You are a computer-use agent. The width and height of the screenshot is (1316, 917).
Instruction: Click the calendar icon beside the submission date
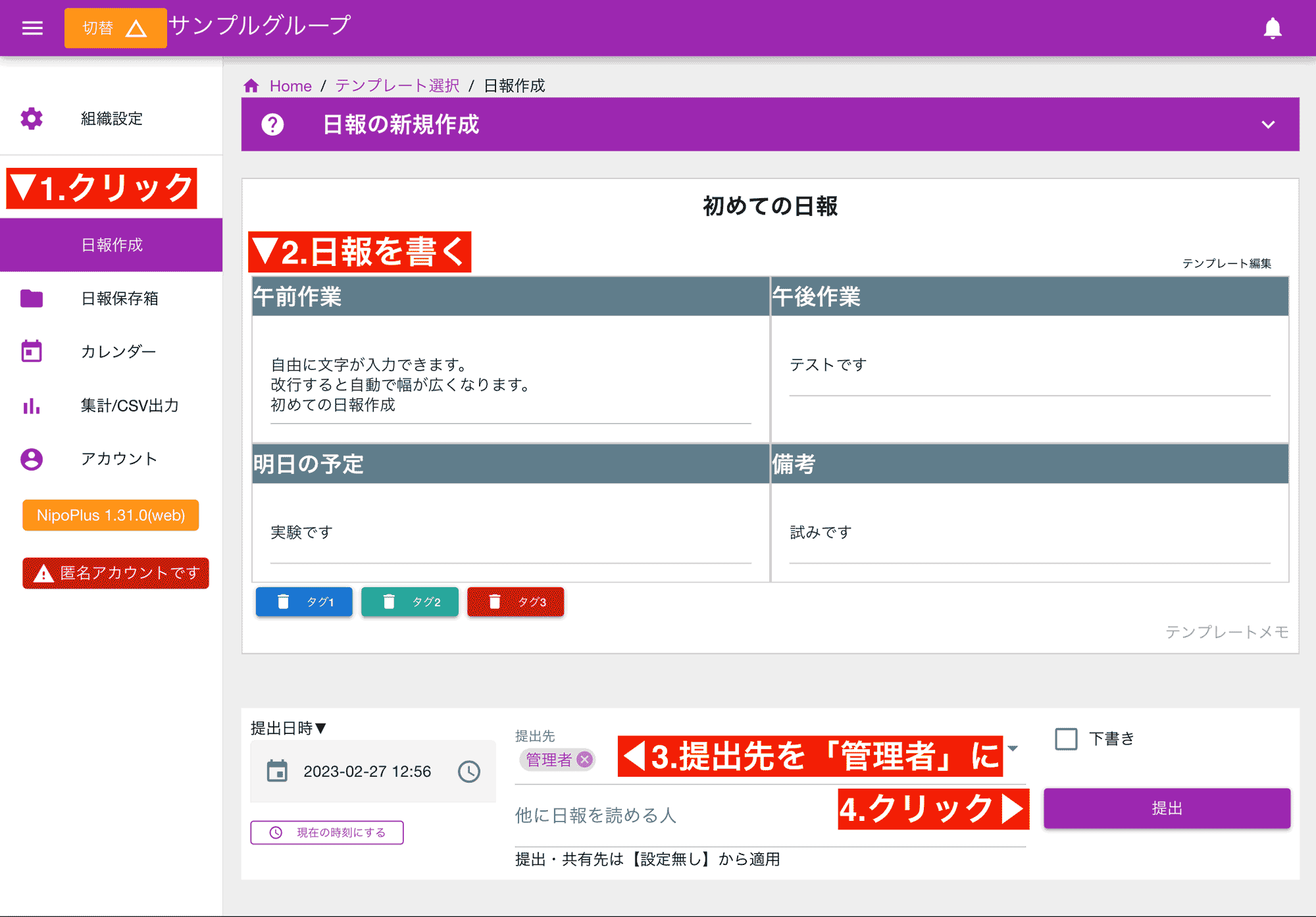coord(278,771)
